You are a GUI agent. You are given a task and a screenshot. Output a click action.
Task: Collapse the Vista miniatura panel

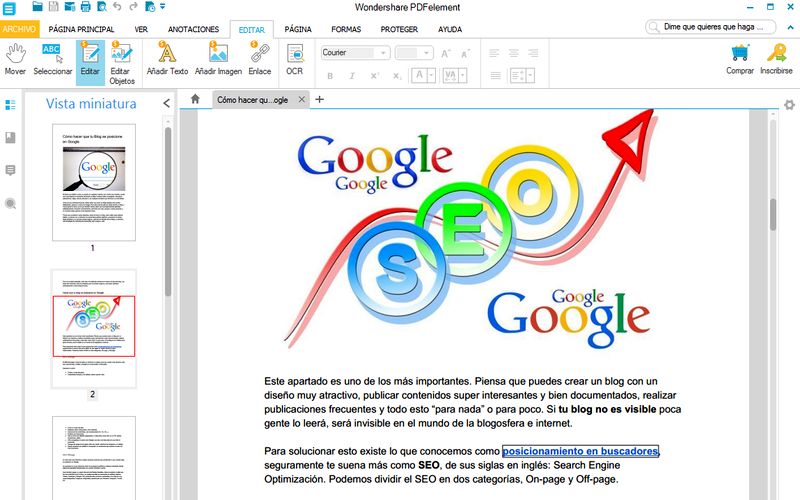[x=166, y=103]
